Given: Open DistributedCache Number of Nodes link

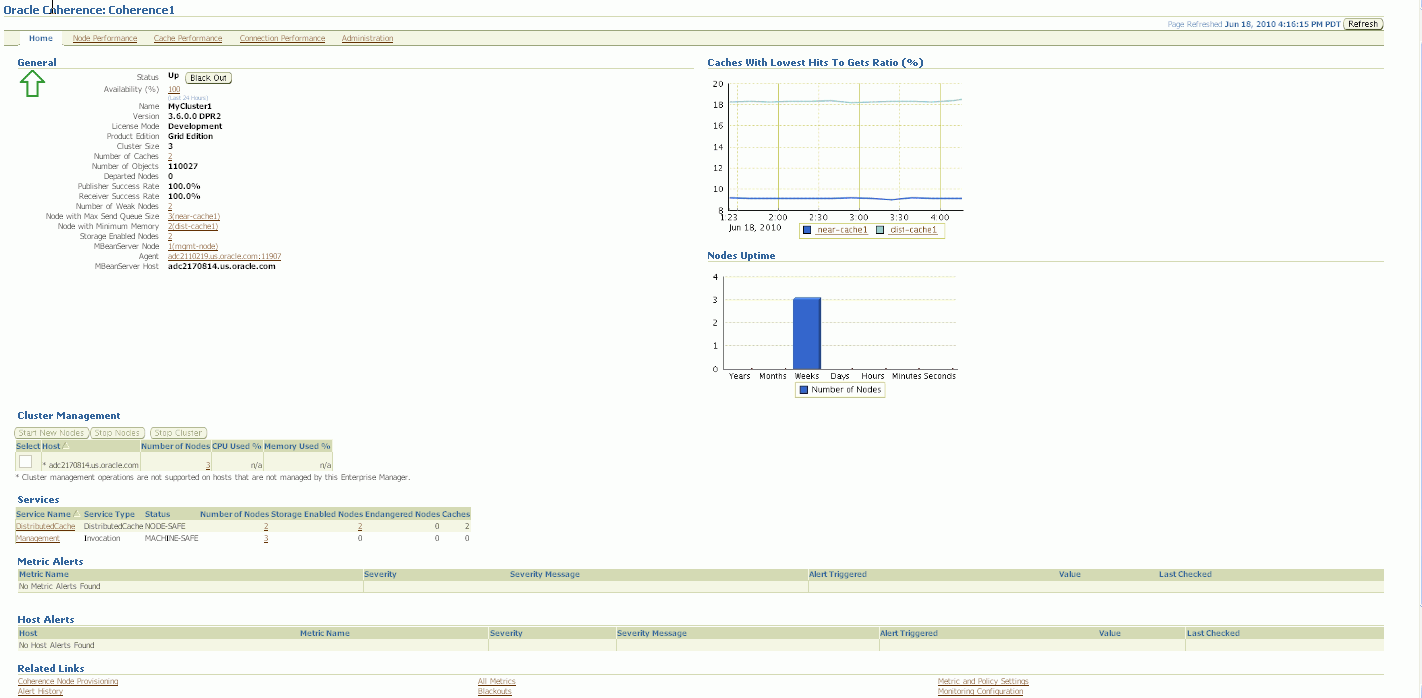Looking at the screenshot, I should (266, 526).
